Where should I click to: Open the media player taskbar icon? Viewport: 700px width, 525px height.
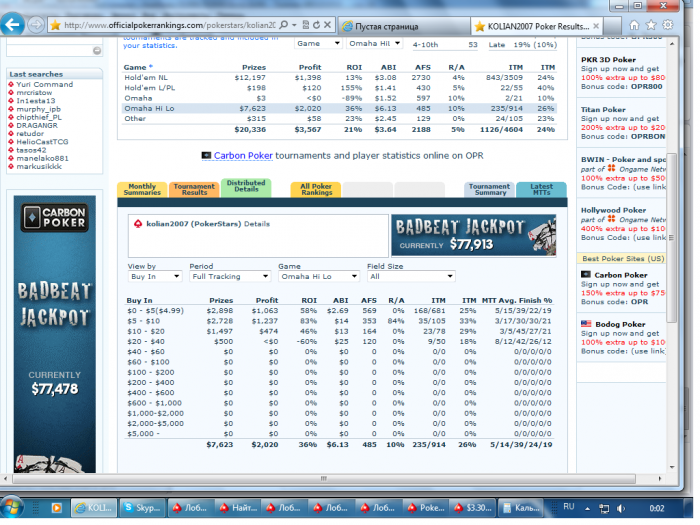pyautogui.click(x=56, y=508)
